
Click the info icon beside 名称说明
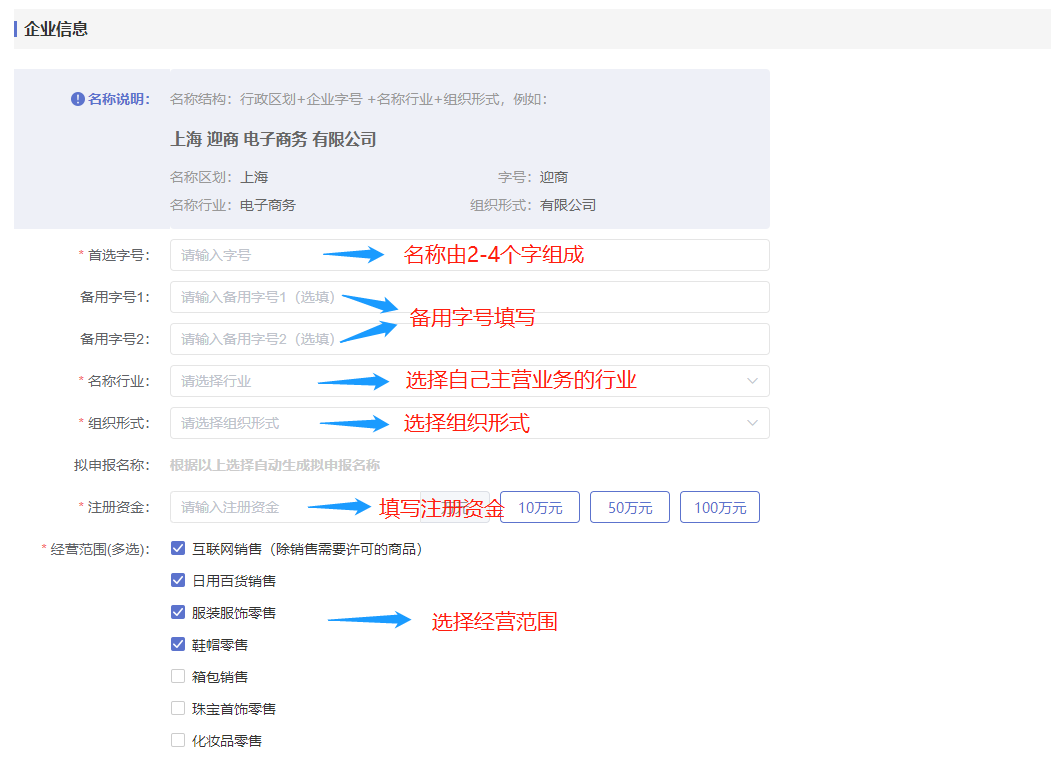[x=78, y=99]
